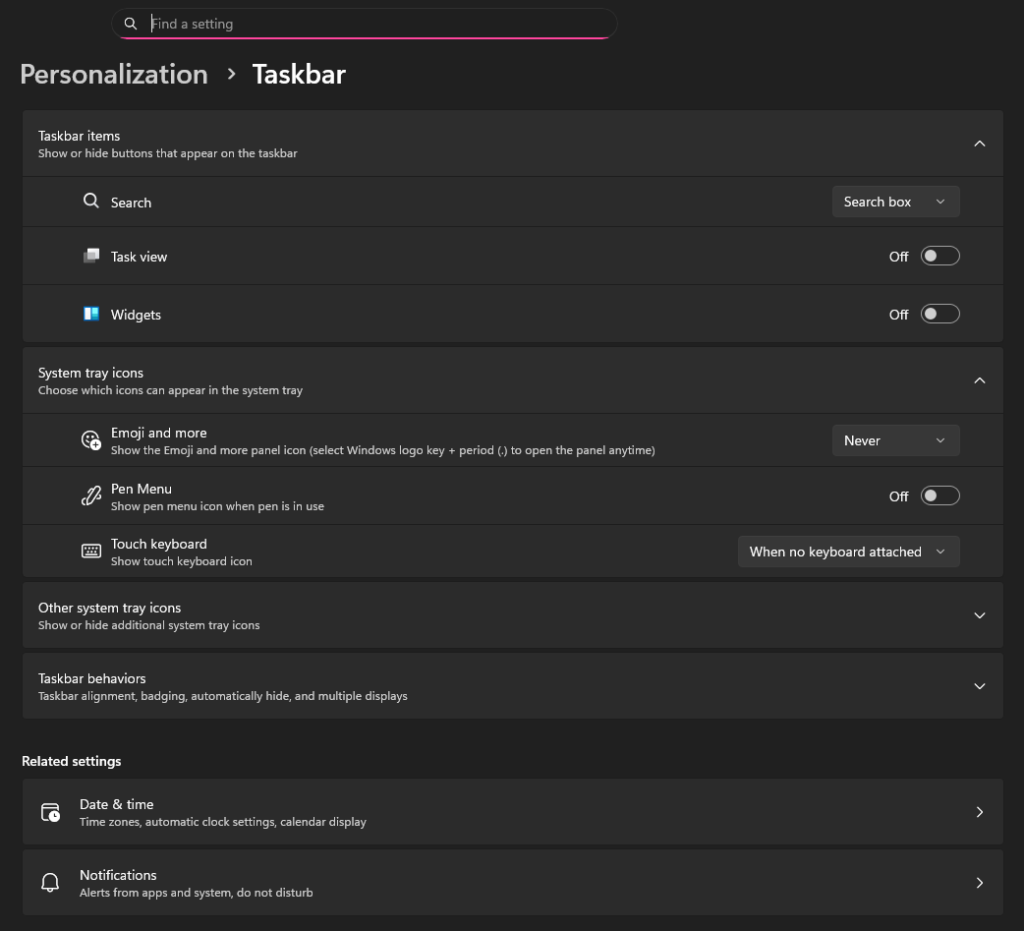Click the Touch keyboard icon

[90, 551]
